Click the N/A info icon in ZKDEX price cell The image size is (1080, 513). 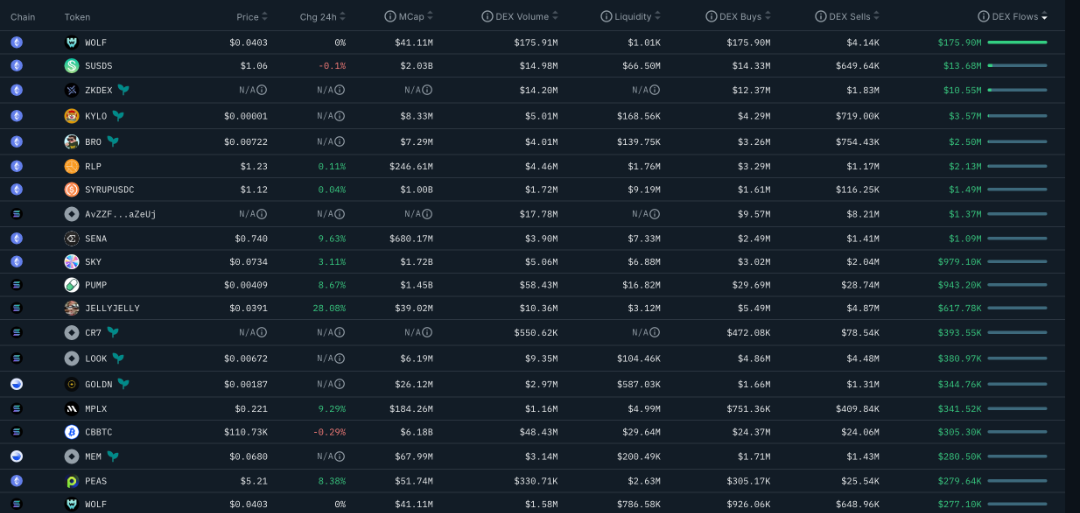pos(262,90)
